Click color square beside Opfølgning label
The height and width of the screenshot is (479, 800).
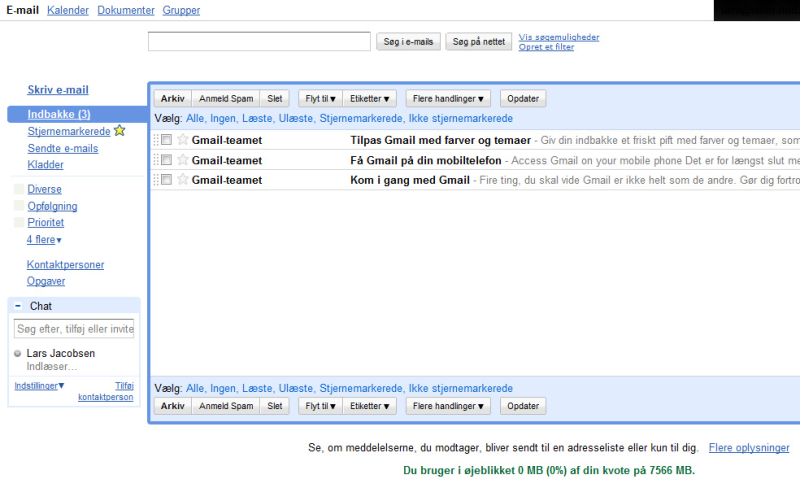click(x=19, y=206)
